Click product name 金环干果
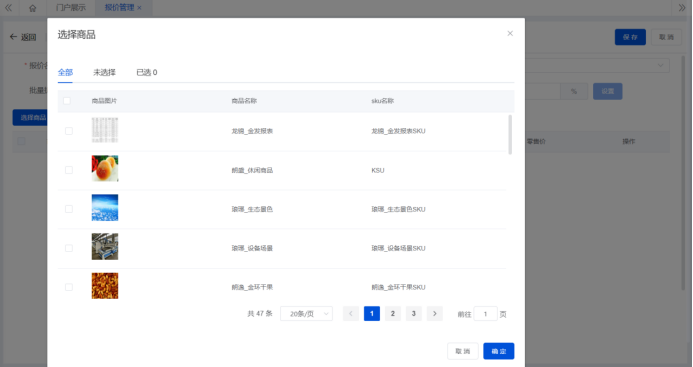Image resolution: width=693 pixels, height=367 pixels. point(252,287)
